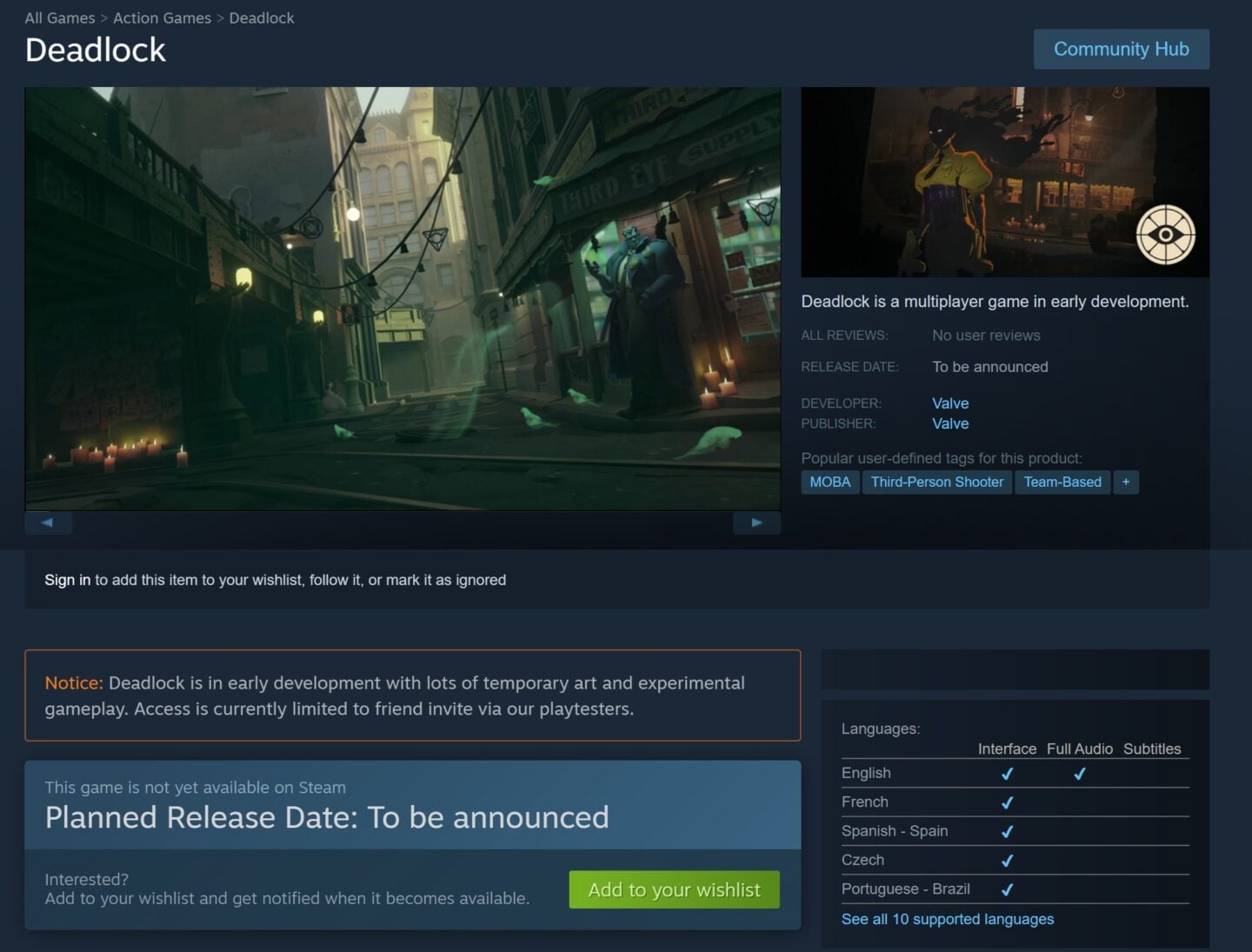Expand the full tag list with the plus button

click(x=1126, y=482)
